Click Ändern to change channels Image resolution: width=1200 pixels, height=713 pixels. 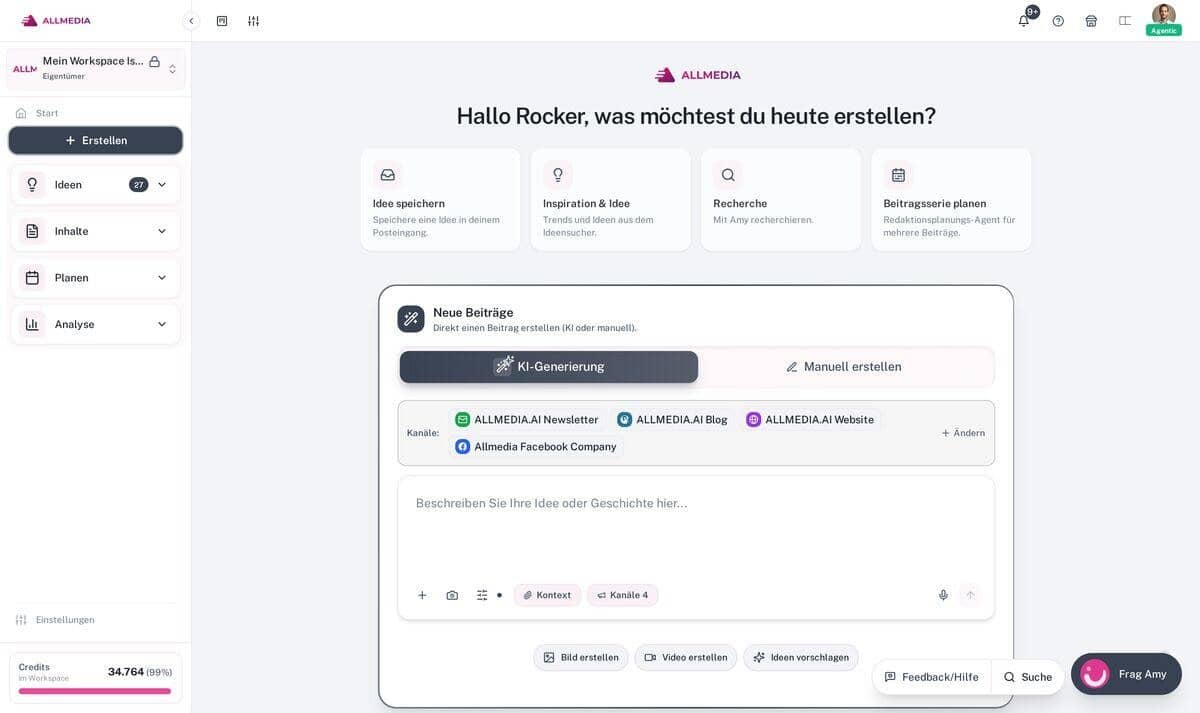tap(963, 433)
